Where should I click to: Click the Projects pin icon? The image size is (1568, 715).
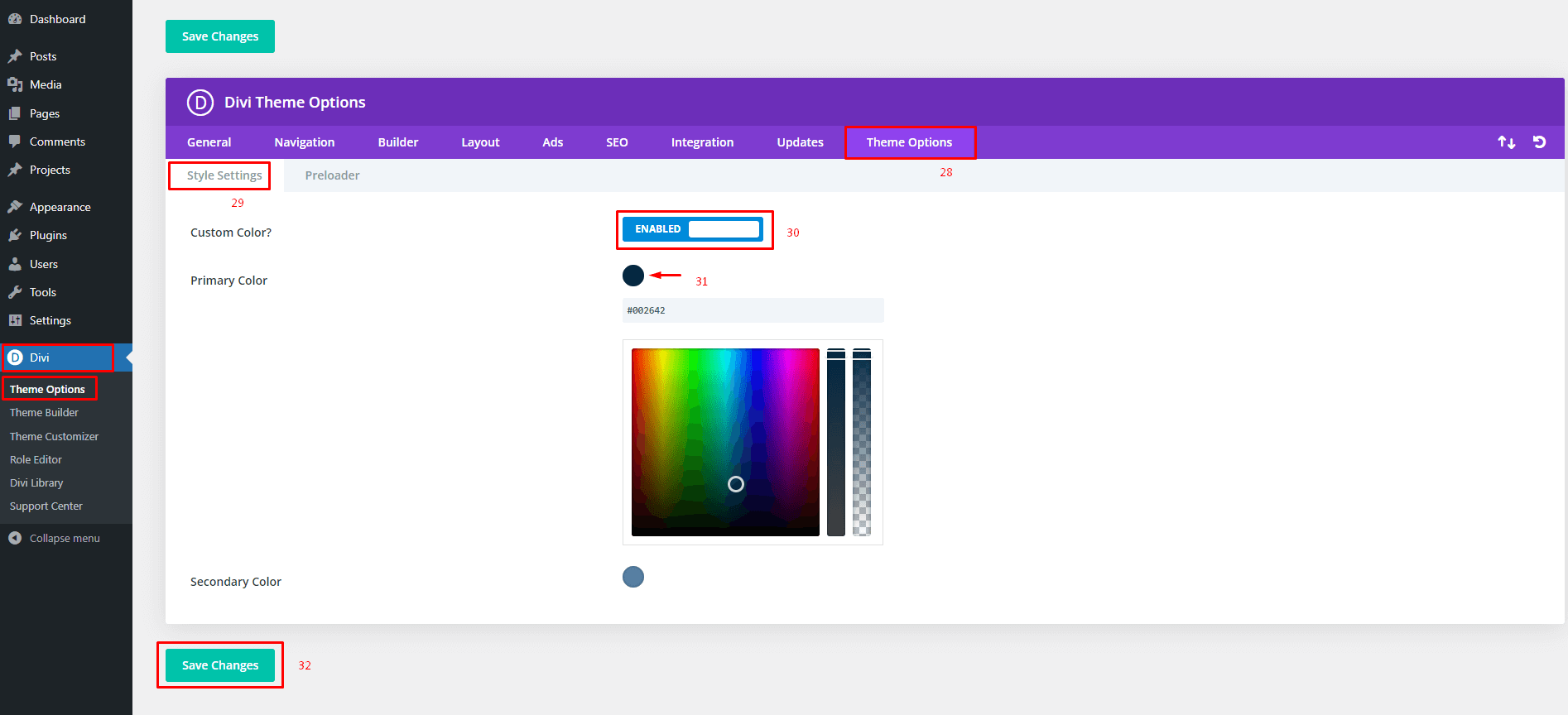tap(15, 170)
